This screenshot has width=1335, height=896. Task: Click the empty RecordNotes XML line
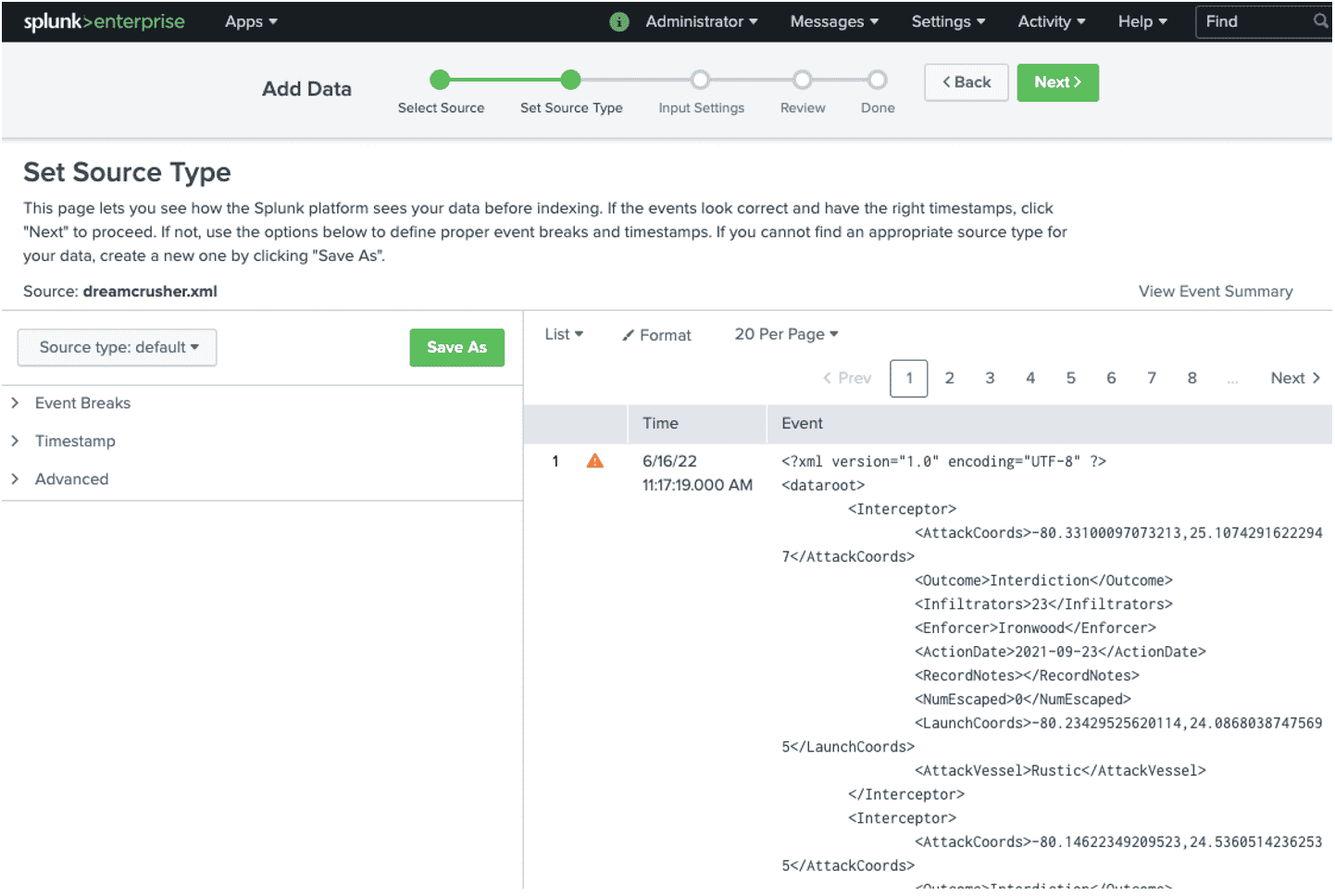pos(1027,676)
